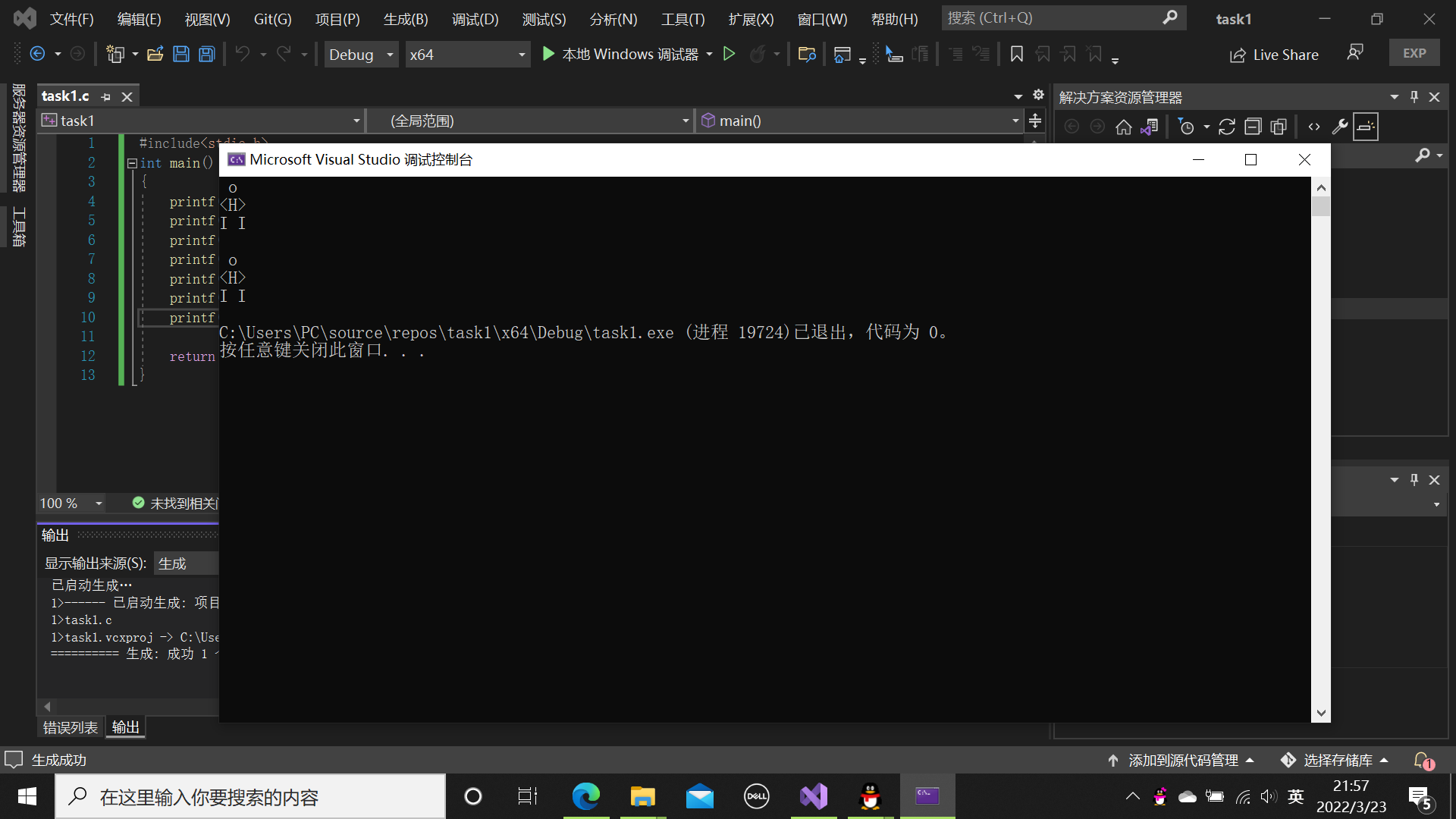1456x819 pixels.
Task: Click the wrench properties icon
Action: pos(1340,127)
